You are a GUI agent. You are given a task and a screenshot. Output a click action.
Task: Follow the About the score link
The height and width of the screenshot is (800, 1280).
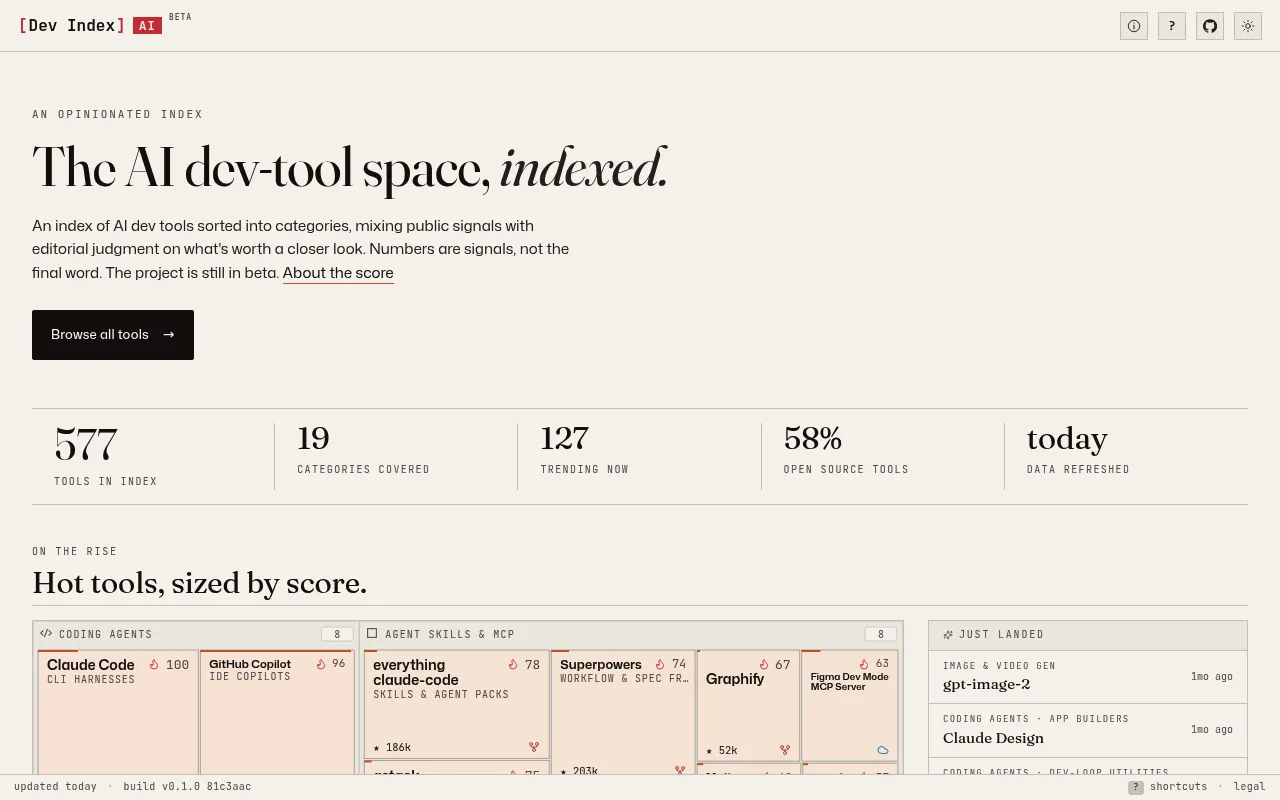click(338, 273)
